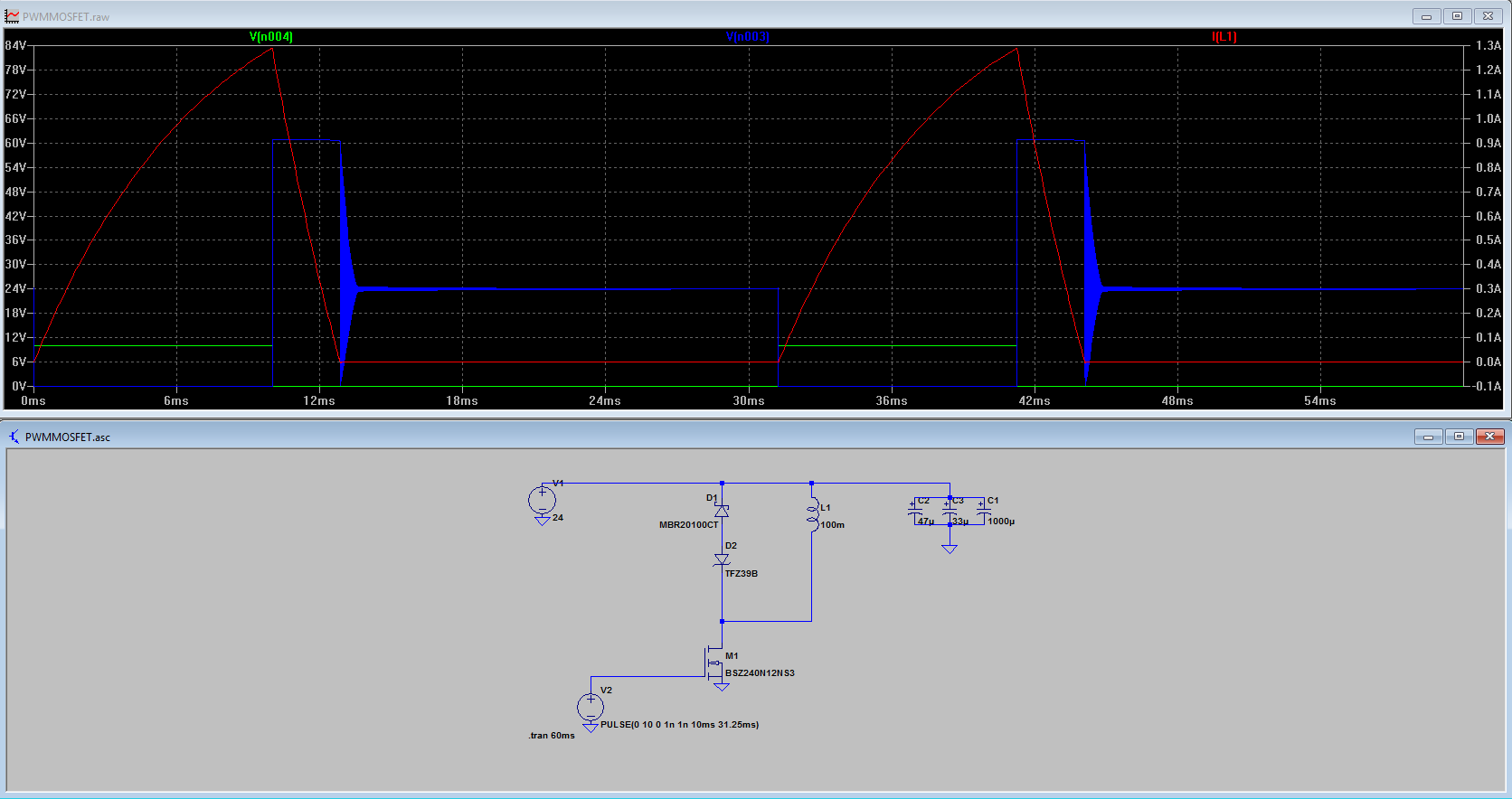Image resolution: width=1512 pixels, height=799 pixels.
Task: Click the -0.1A label on right axis
Action: point(1488,386)
